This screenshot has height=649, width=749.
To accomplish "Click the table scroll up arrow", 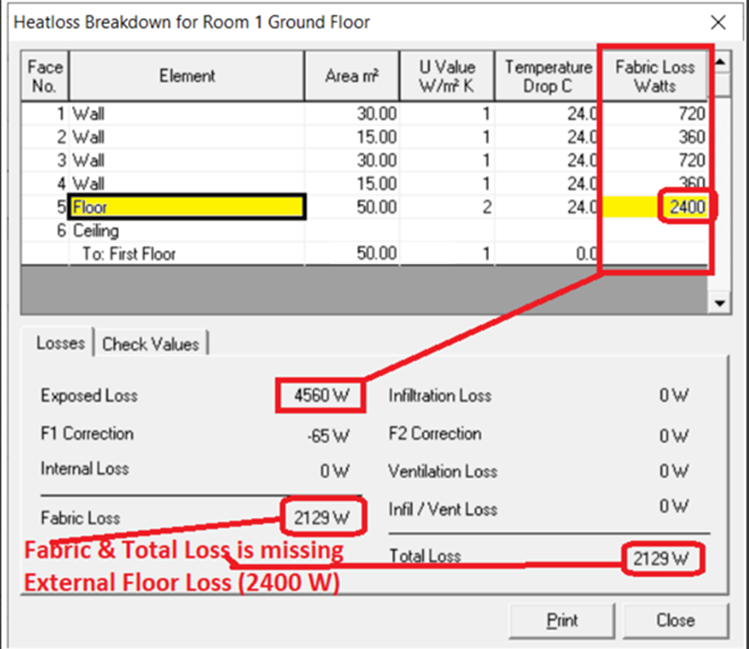I will click(720, 62).
